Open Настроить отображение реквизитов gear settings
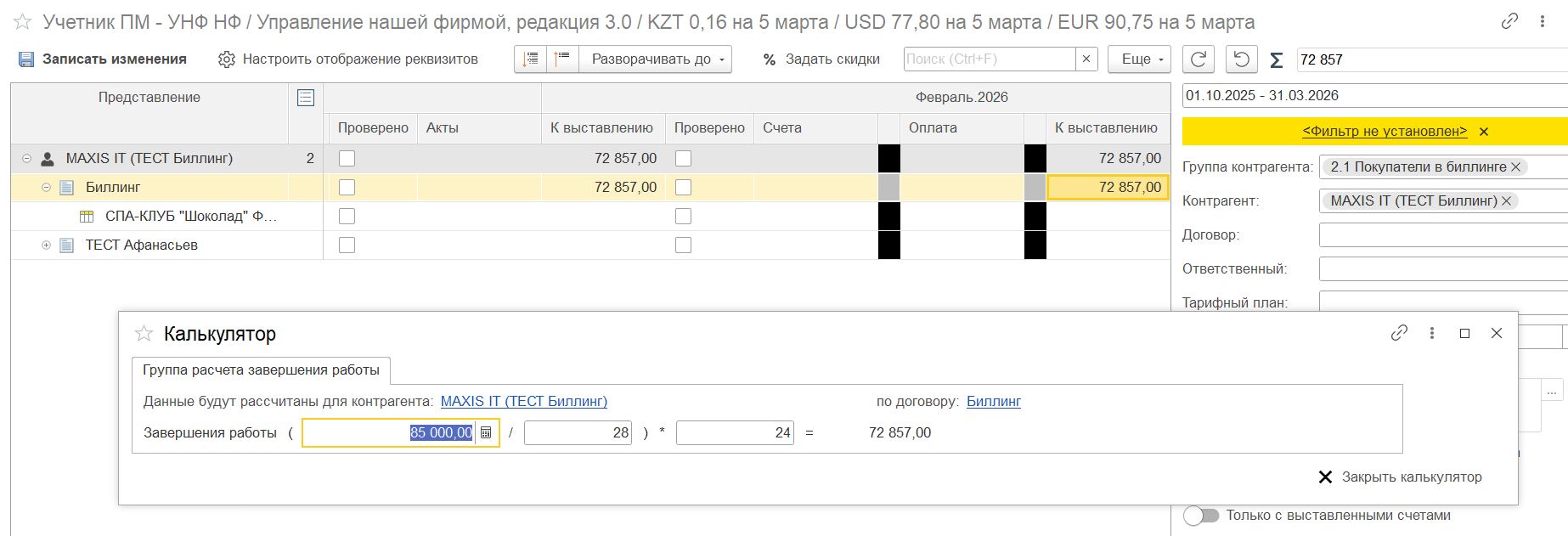Viewport: 1568px width, 536px height. [x=226, y=59]
